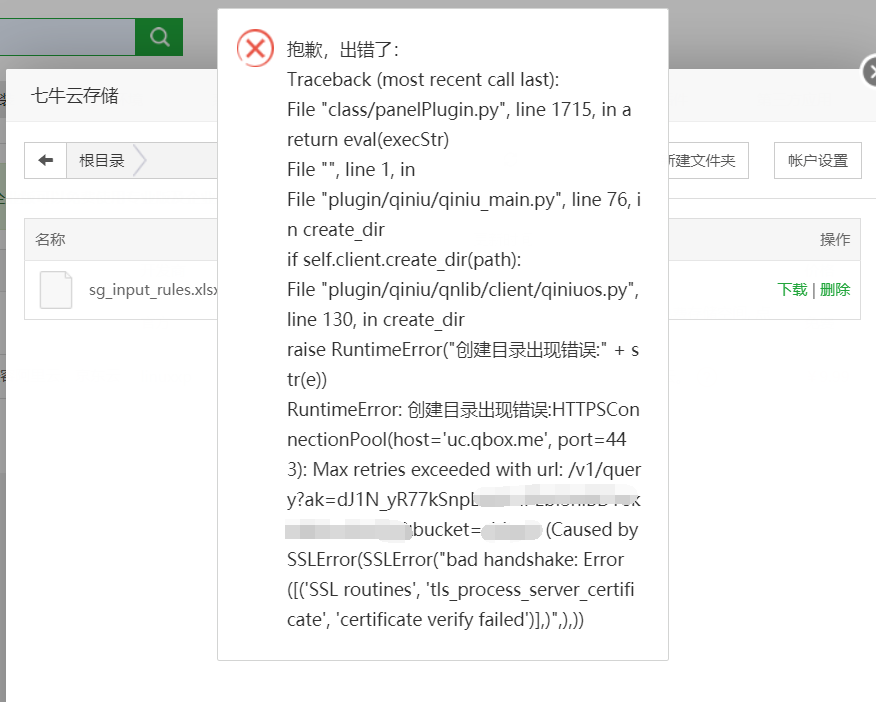Click the red error X icon in the dialog

point(255,48)
